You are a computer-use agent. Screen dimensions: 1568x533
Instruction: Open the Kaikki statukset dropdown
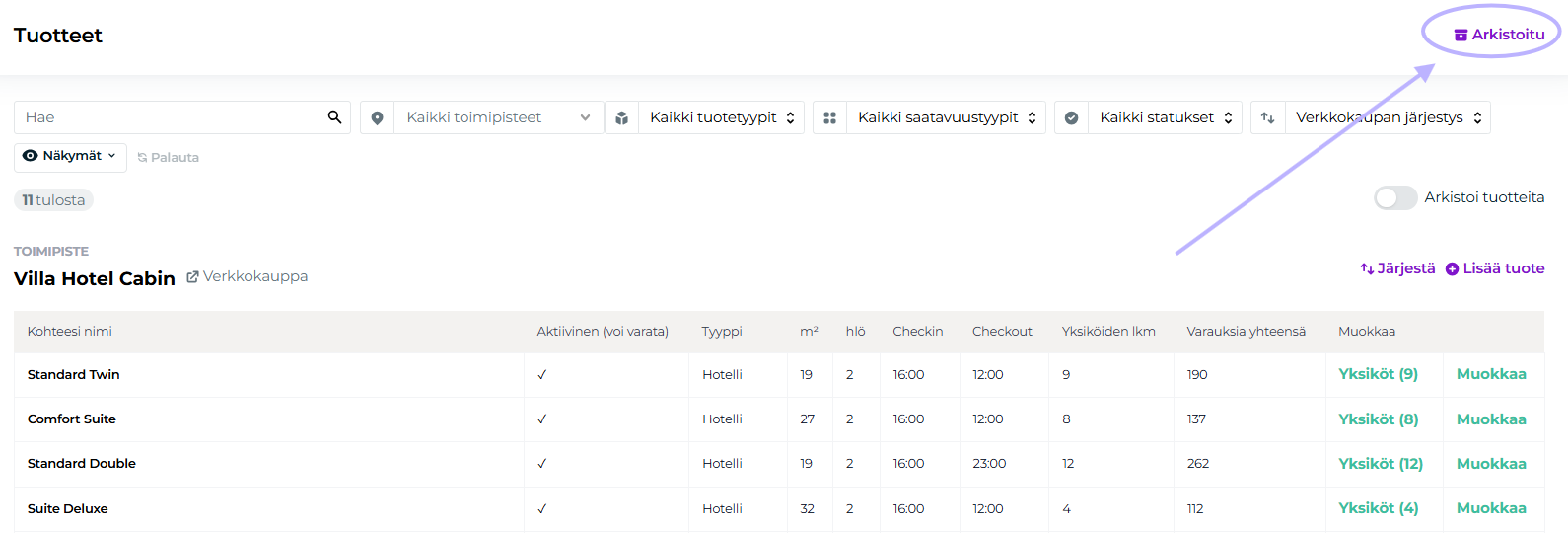tap(1166, 117)
